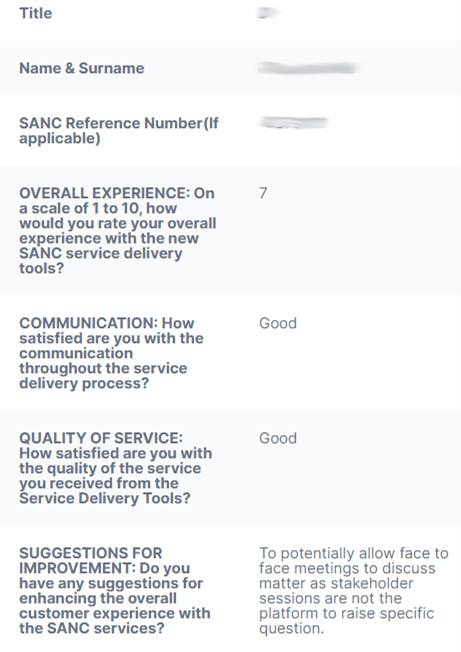Click the phrase 'Service Delivery Tools?'
461x652 pixels.
pyautogui.click(x=105, y=498)
